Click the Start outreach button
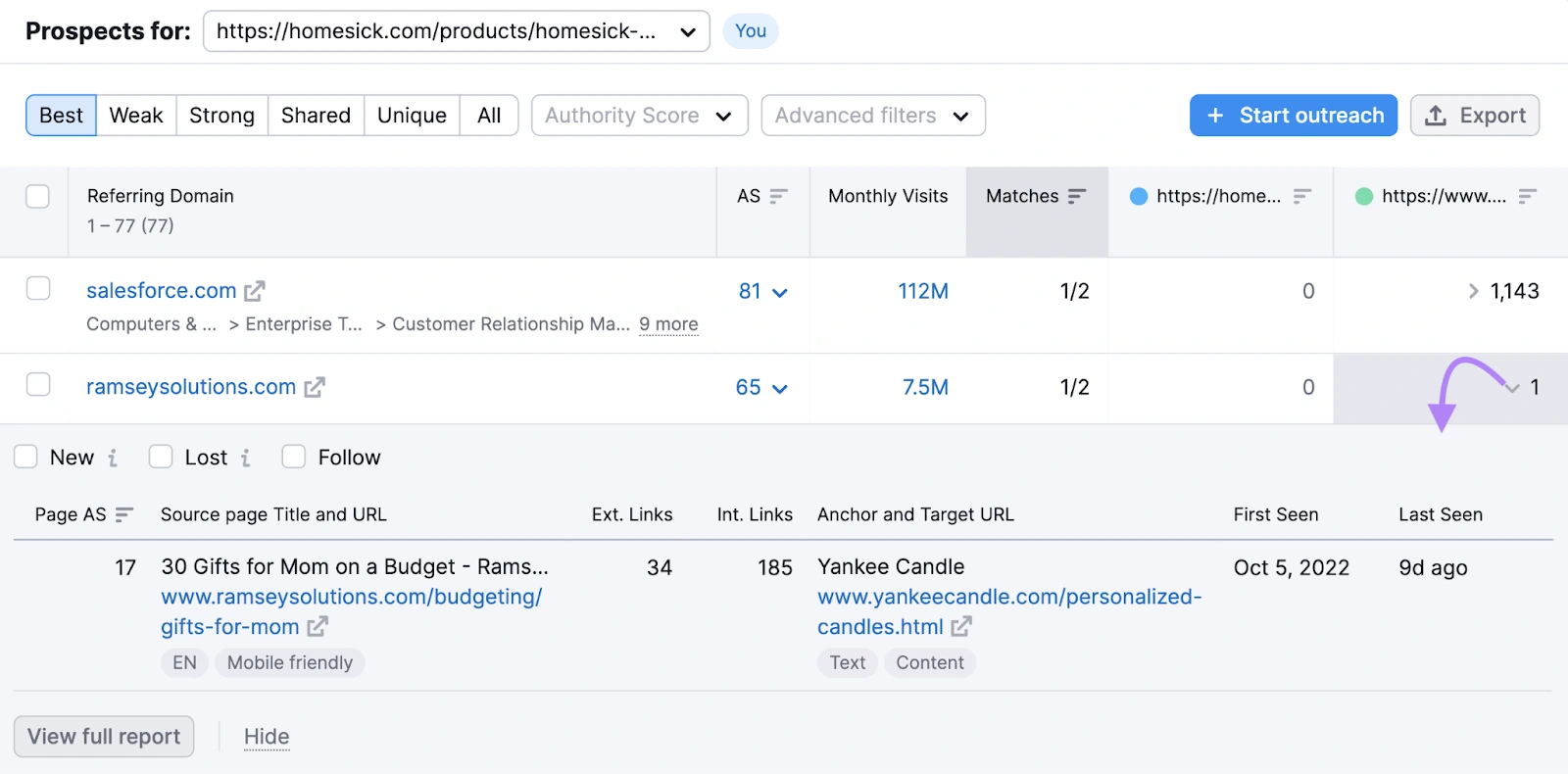 click(1294, 116)
